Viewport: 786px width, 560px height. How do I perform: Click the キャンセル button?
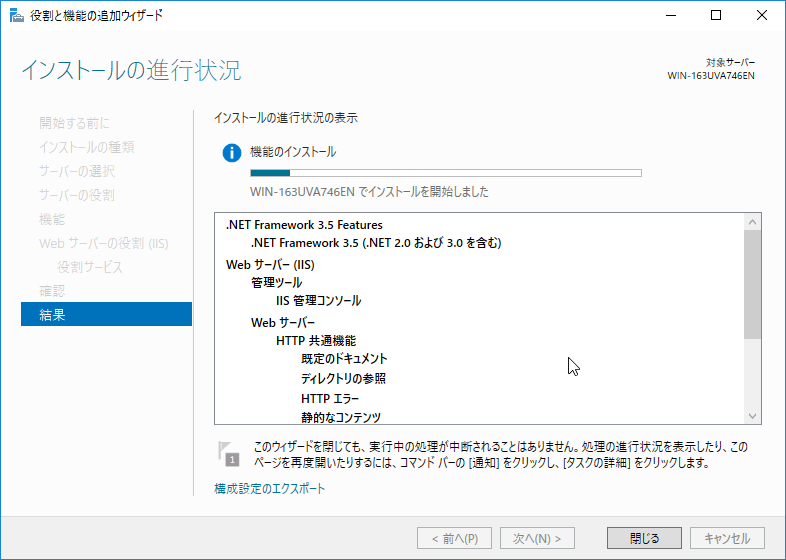pos(727,538)
